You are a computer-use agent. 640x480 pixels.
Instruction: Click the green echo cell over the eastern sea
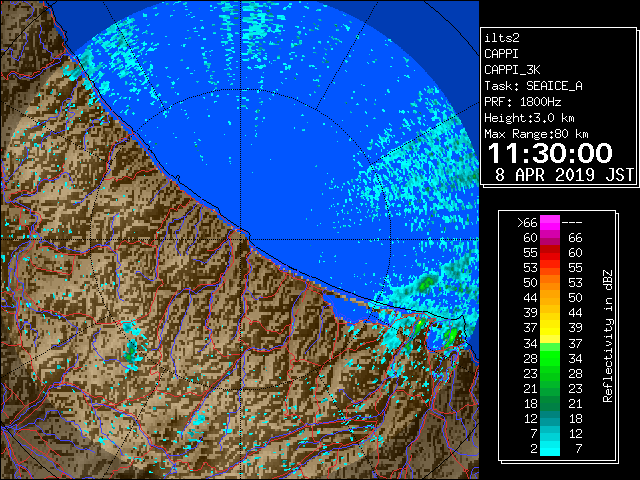(x=427, y=282)
